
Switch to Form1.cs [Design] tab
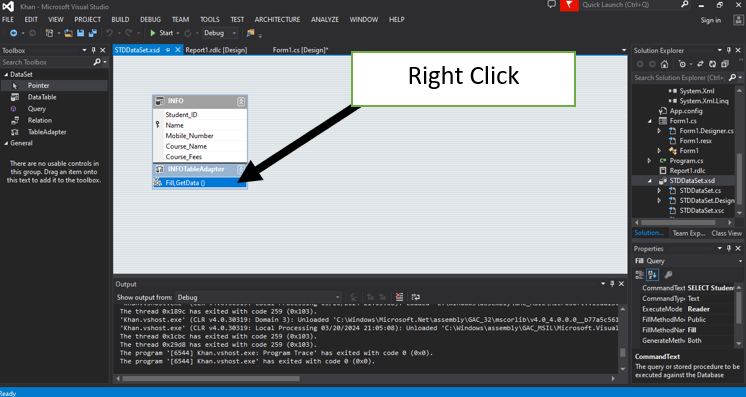coord(301,50)
